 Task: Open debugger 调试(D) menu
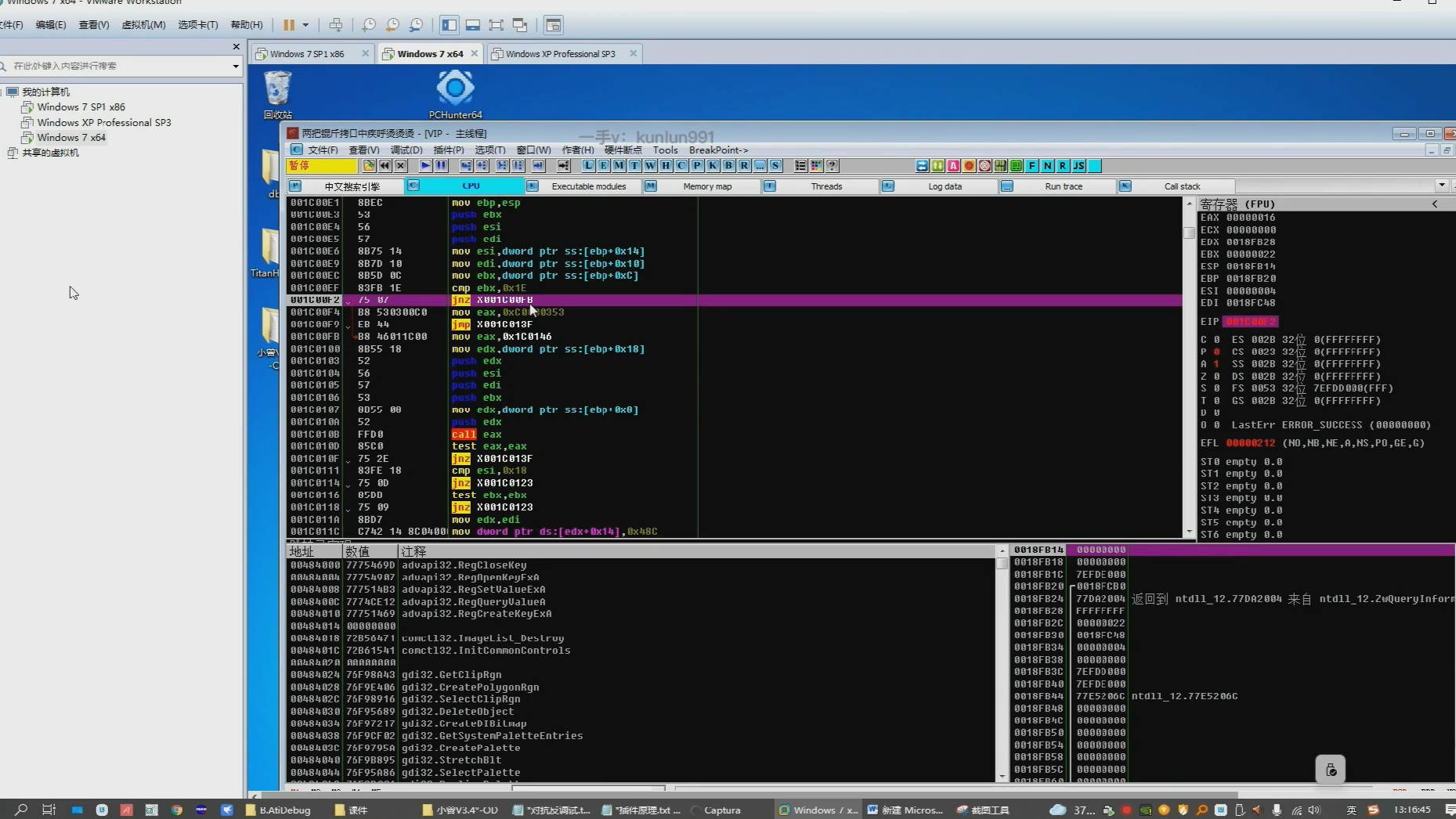tap(406, 150)
